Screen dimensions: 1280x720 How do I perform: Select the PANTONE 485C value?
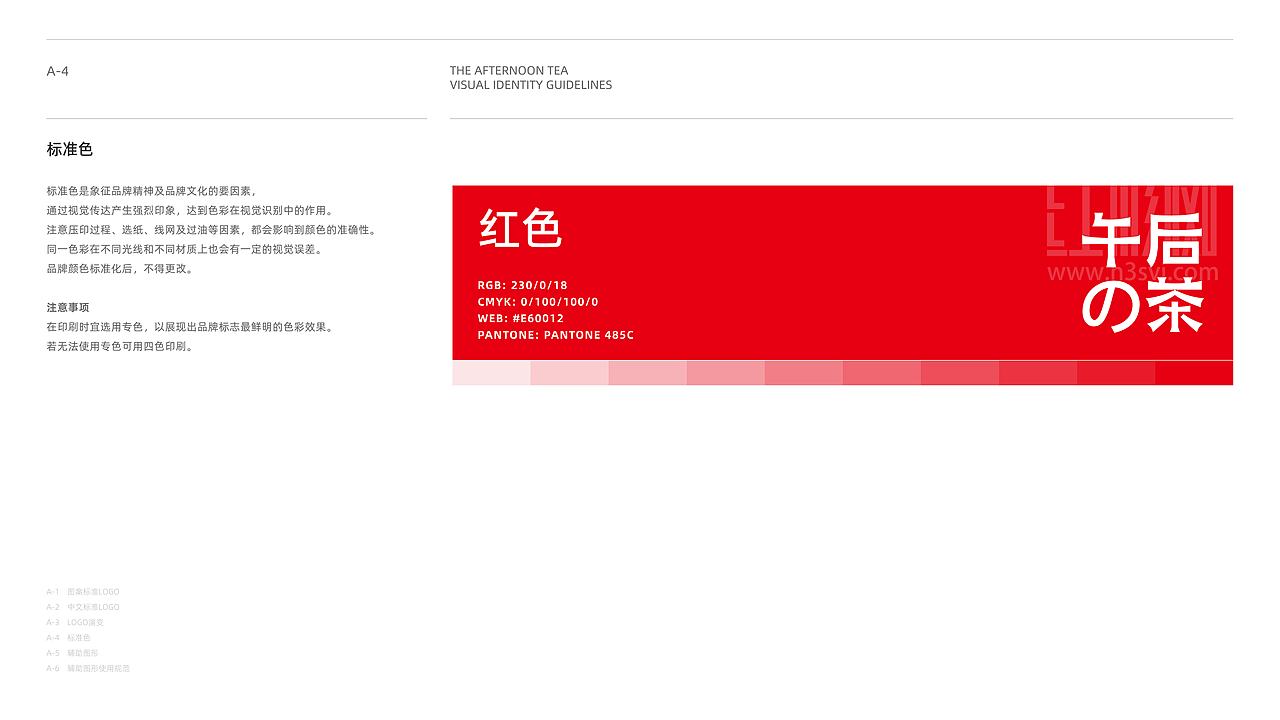(556, 335)
